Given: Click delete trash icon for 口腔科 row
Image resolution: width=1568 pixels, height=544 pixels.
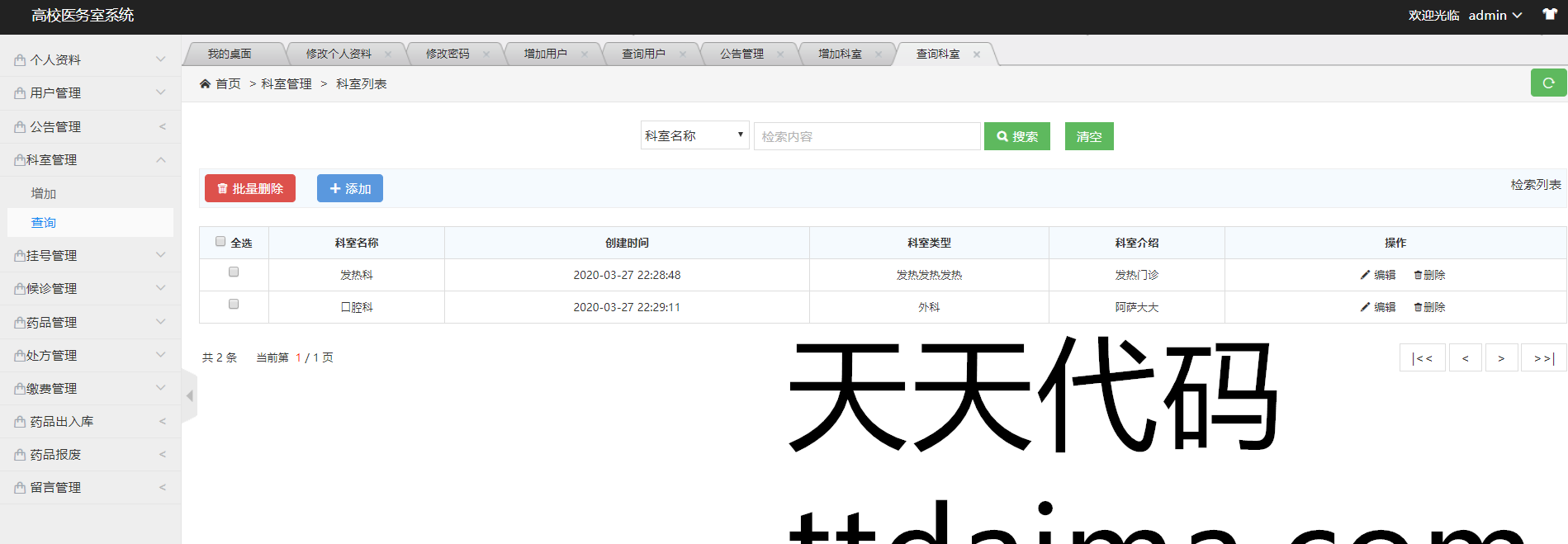Looking at the screenshot, I should pyautogui.click(x=1418, y=307).
